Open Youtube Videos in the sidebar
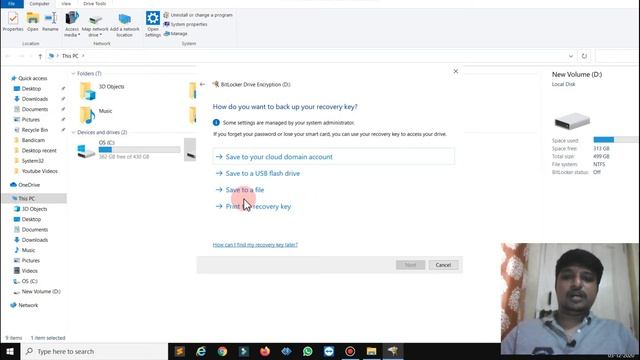Viewport: 640px width, 360px height. [x=39, y=171]
